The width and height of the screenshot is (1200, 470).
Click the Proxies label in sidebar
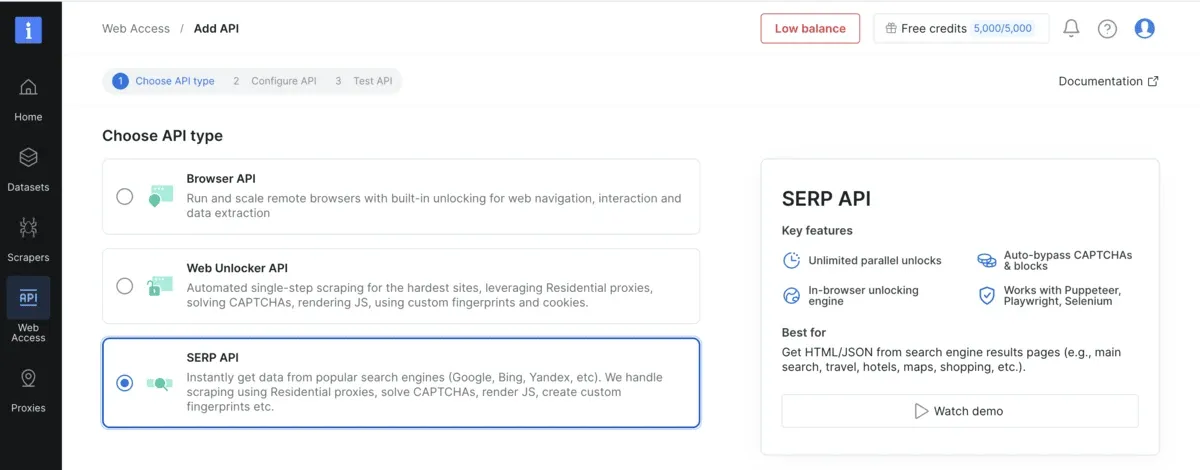(28, 408)
